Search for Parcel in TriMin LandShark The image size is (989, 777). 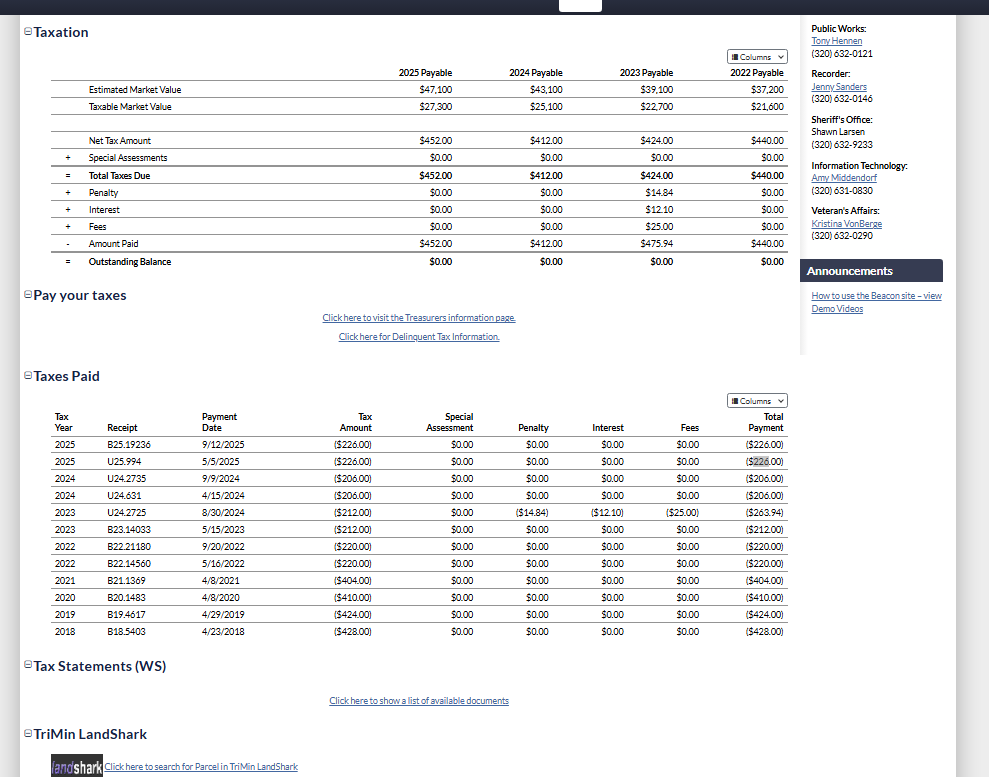(201, 767)
